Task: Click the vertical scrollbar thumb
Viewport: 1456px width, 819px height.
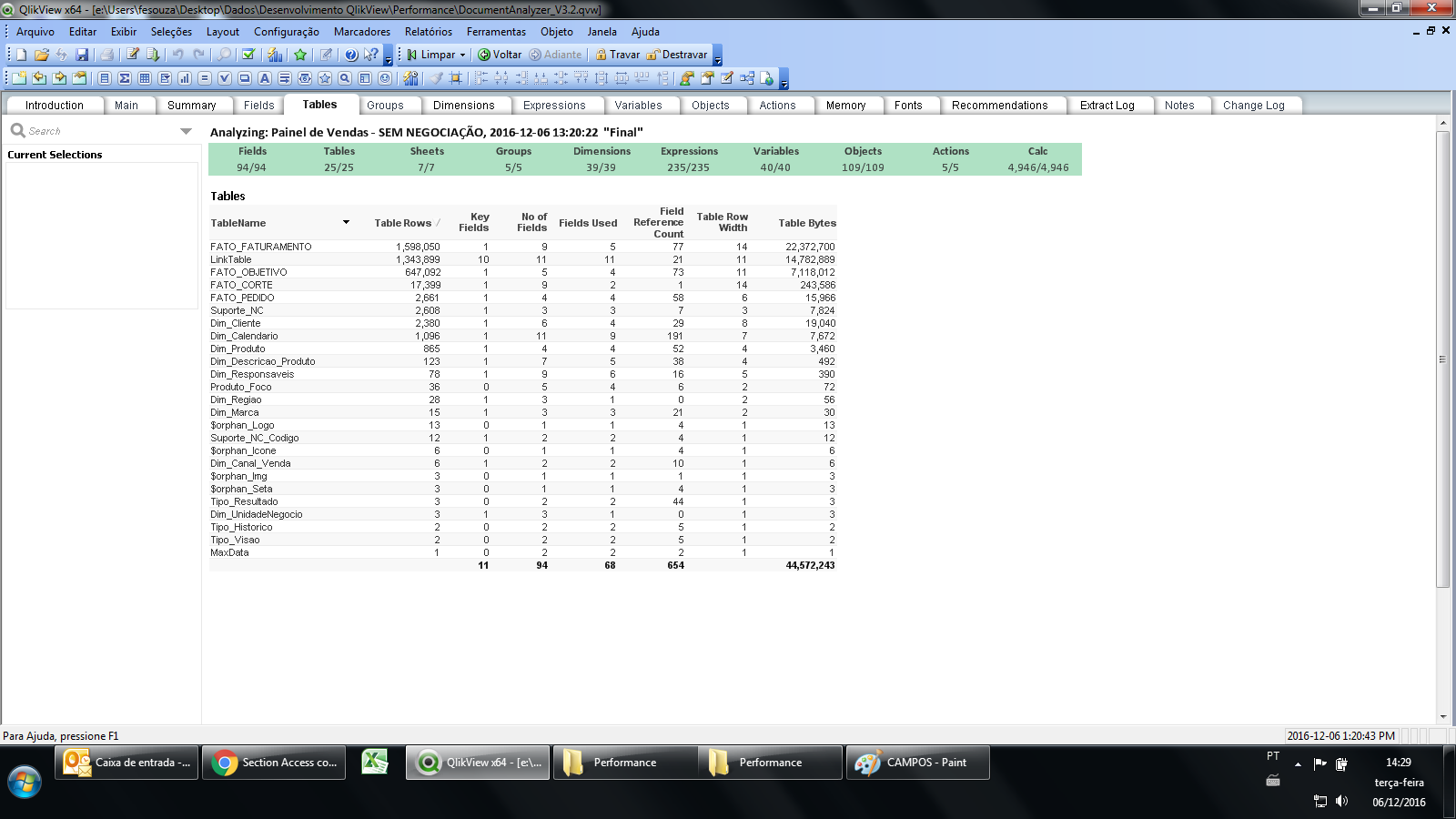Action: (x=1442, y=359)
